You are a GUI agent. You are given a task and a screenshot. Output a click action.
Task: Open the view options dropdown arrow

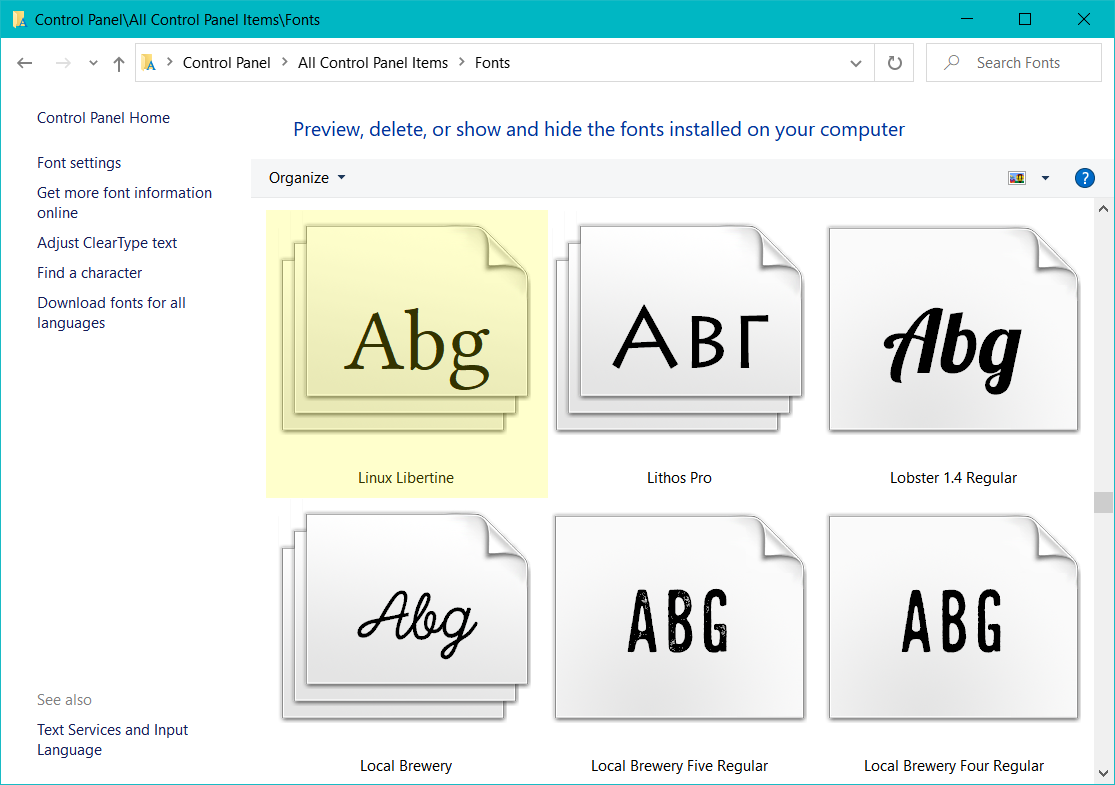tap(1045, 178)
